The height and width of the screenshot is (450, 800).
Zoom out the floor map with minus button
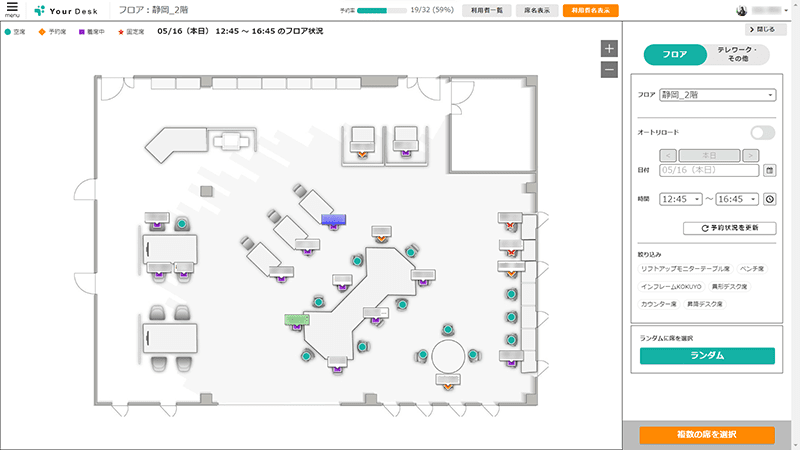tap(609, 69)
